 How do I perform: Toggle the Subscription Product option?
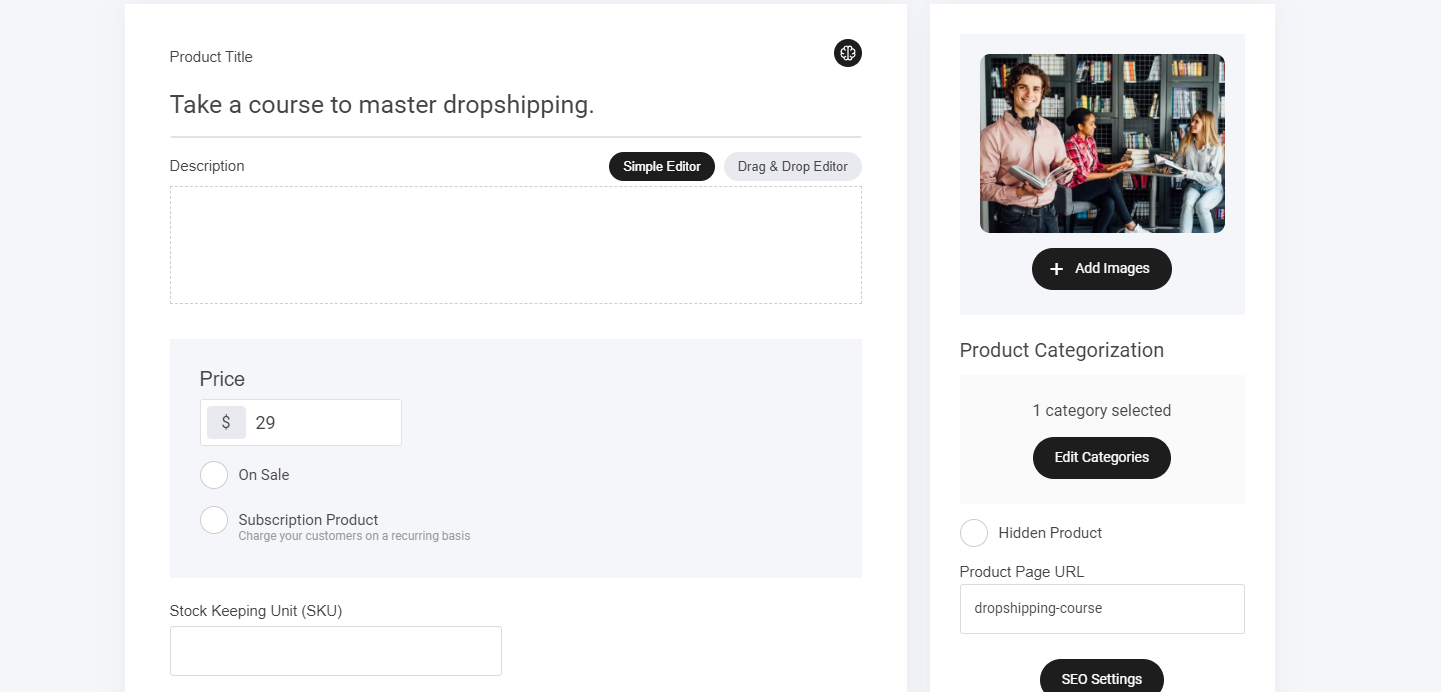[x=214, y=520]
